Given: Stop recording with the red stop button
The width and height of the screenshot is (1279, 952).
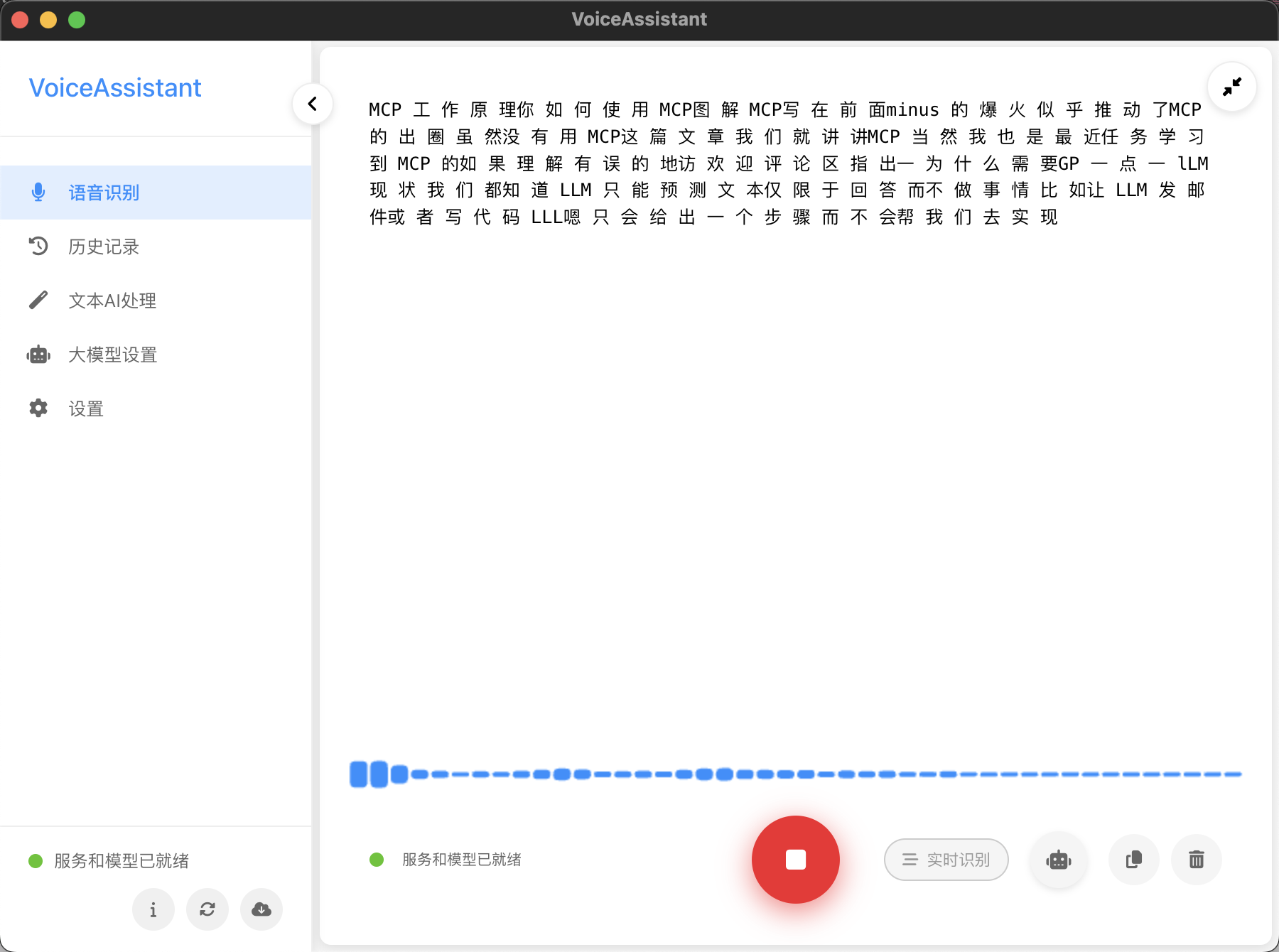Looking at the screenshot, I should tap(795, 860).
